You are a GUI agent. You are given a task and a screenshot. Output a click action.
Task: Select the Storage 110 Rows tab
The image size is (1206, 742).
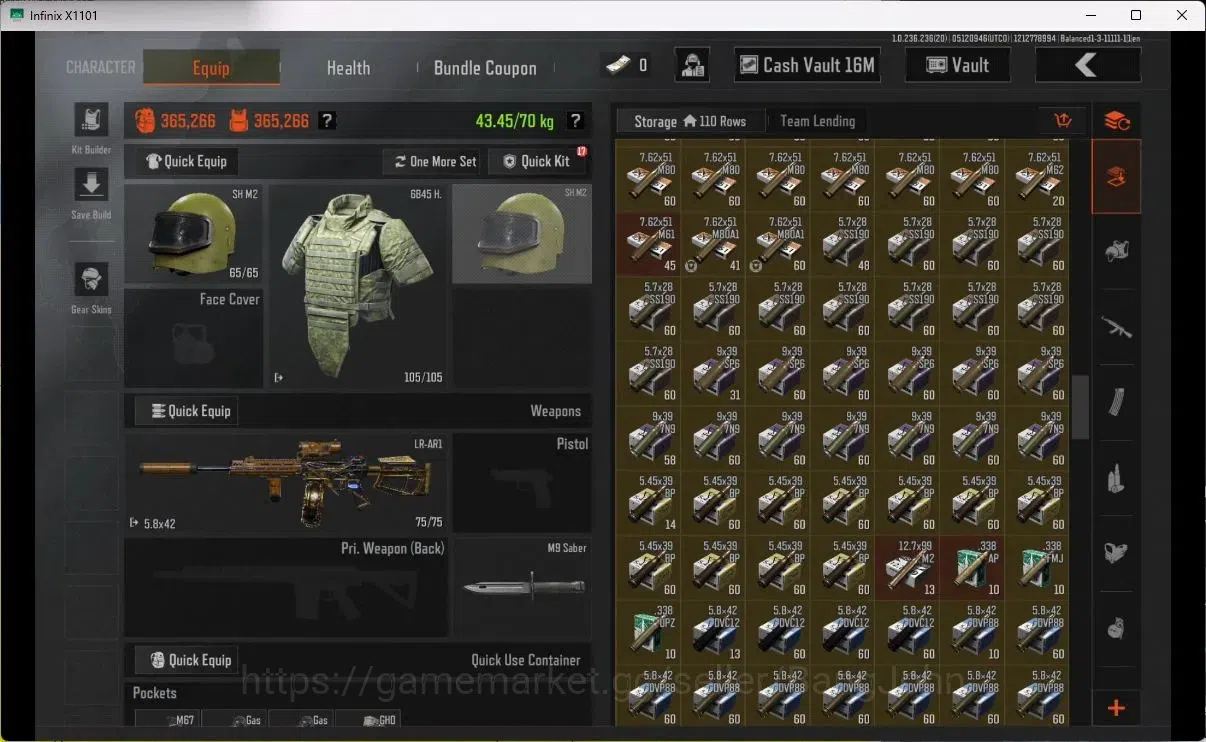tap(690, 121)
